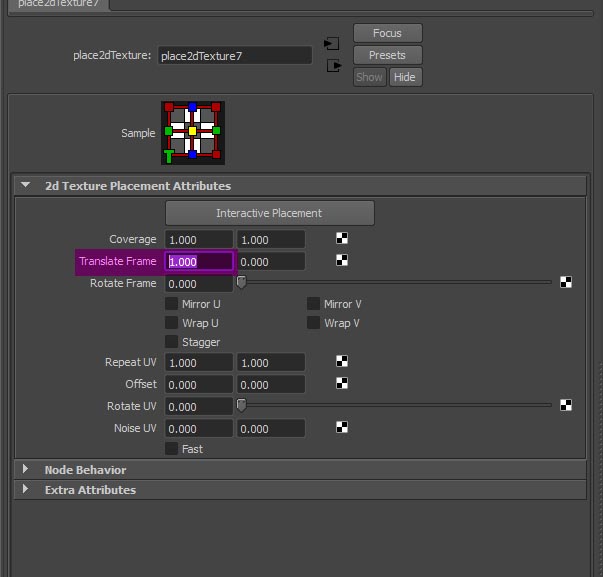Enable the Stagger checkbox
Viewport: 603px width, 577px height.
172,342
